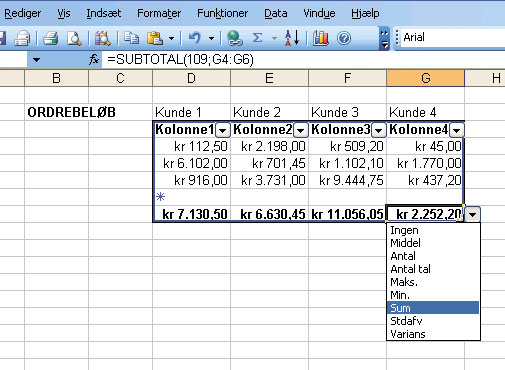Expand the AutoSum functions dropdown arrow
505x370 pixels.
pyautogui.click(x=274, y=38)
